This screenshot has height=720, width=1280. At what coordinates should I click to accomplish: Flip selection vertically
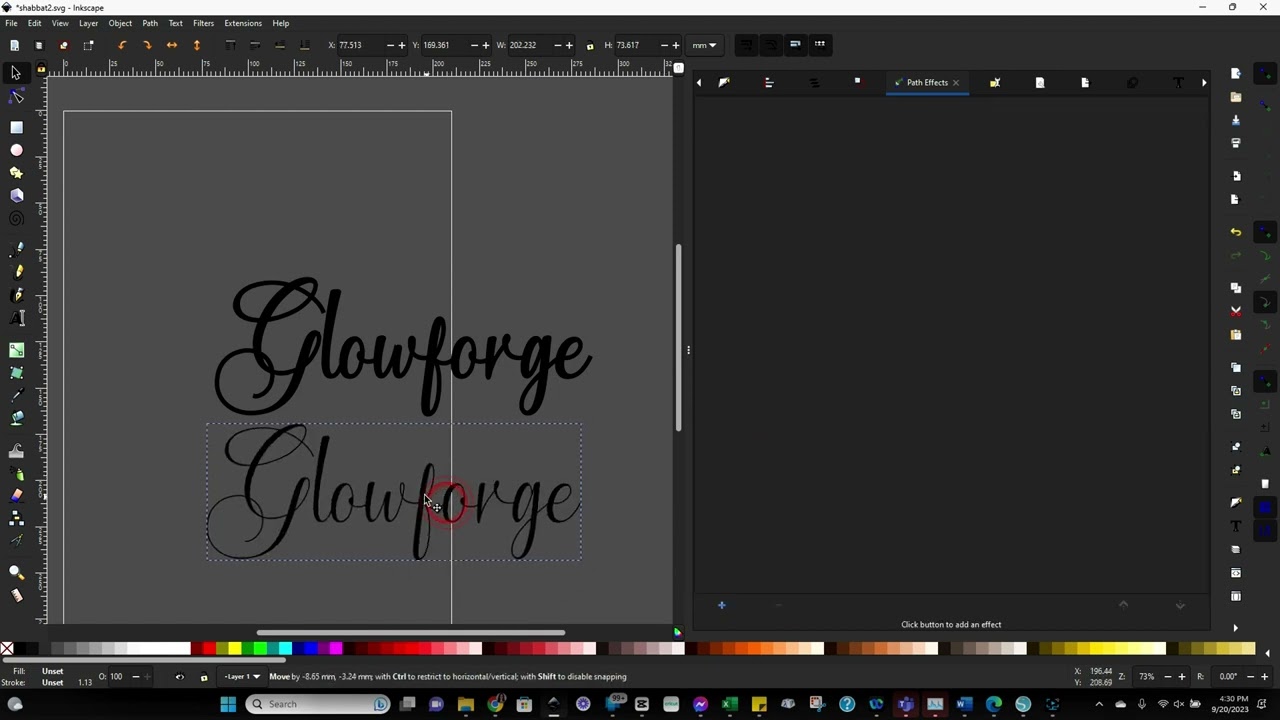(196, 45)
